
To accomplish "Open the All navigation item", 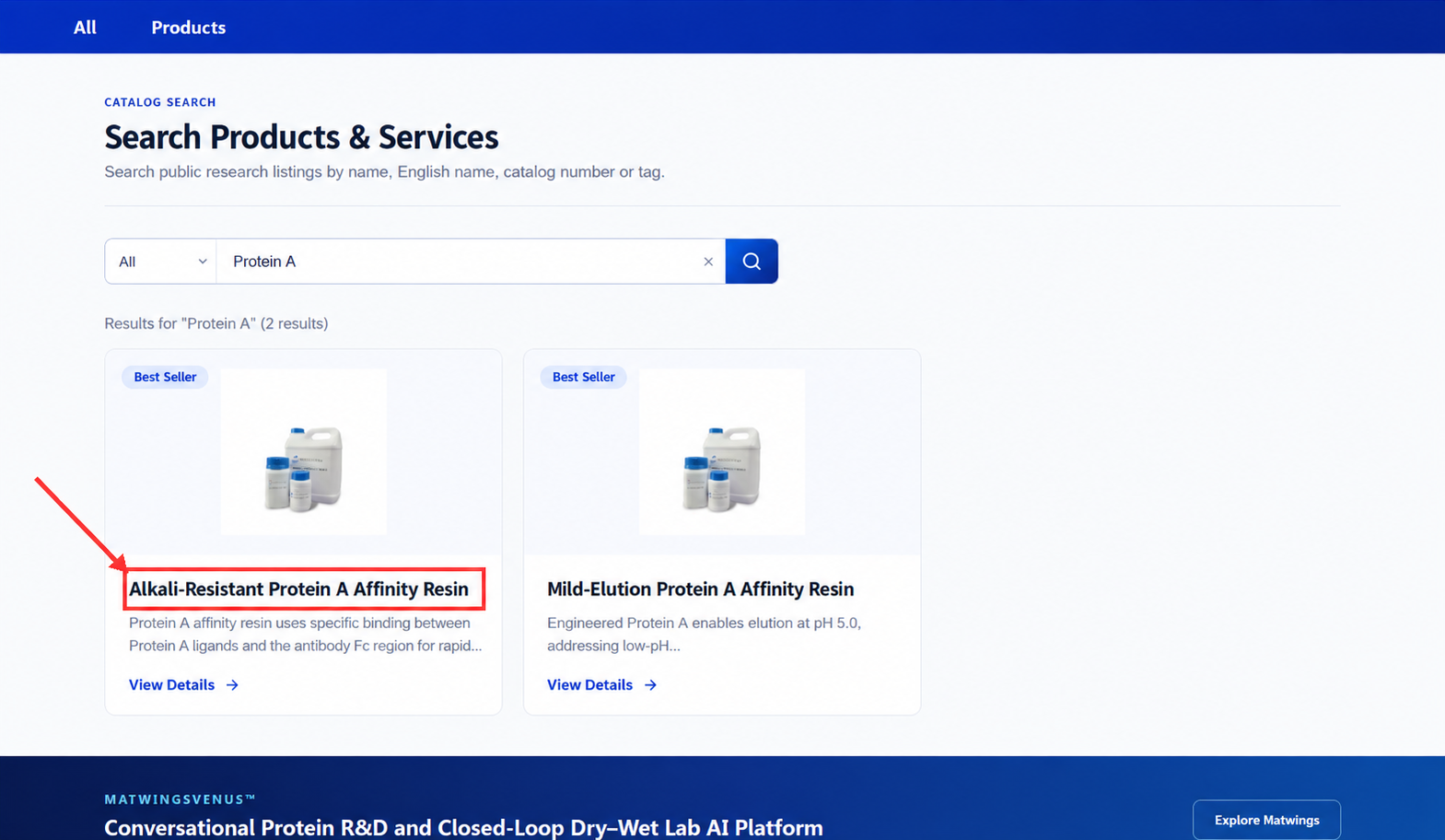I will (x=85, y=28).
